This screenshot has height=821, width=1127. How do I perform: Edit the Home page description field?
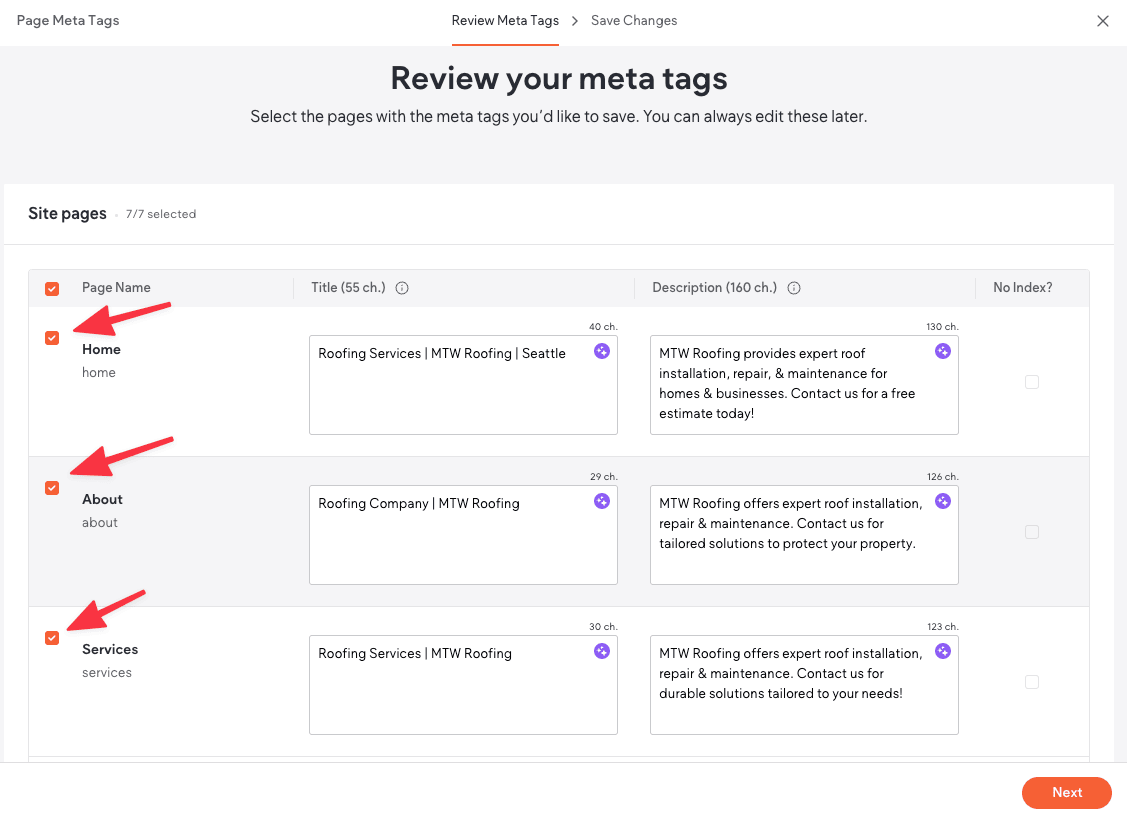804,385
